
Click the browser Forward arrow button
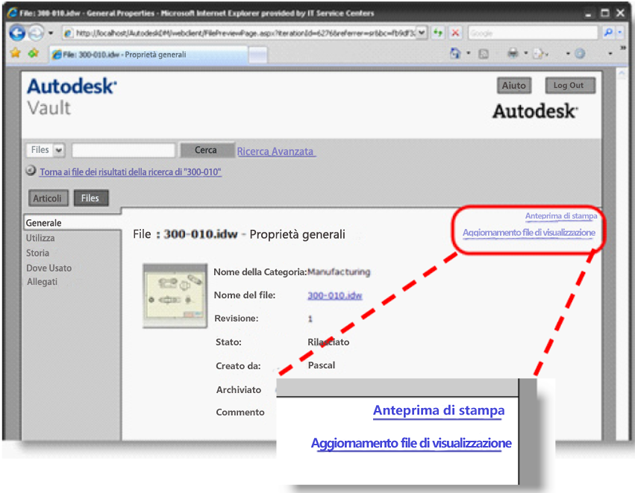coord(36,33)
